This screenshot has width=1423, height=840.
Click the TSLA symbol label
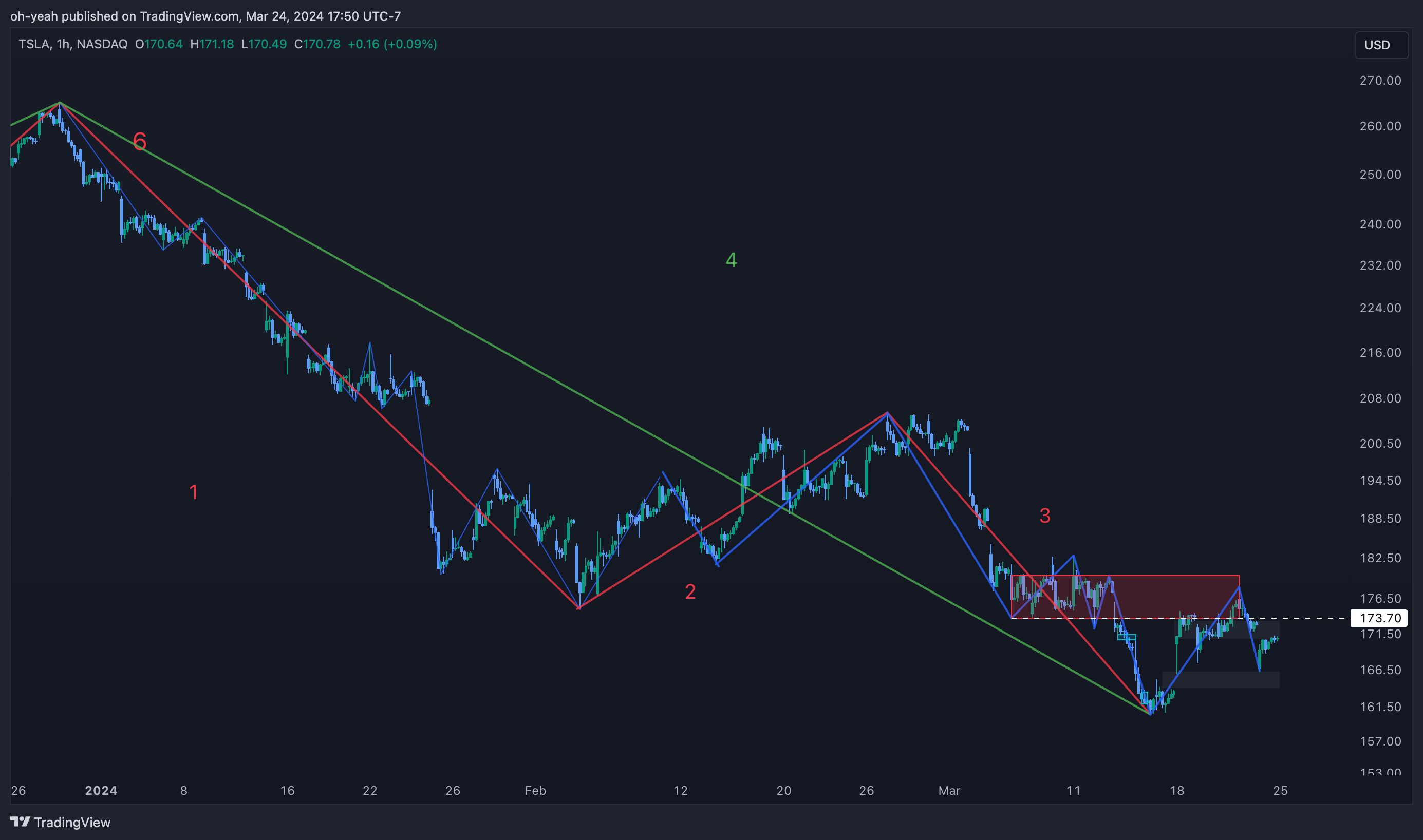(x=34, y=44)
